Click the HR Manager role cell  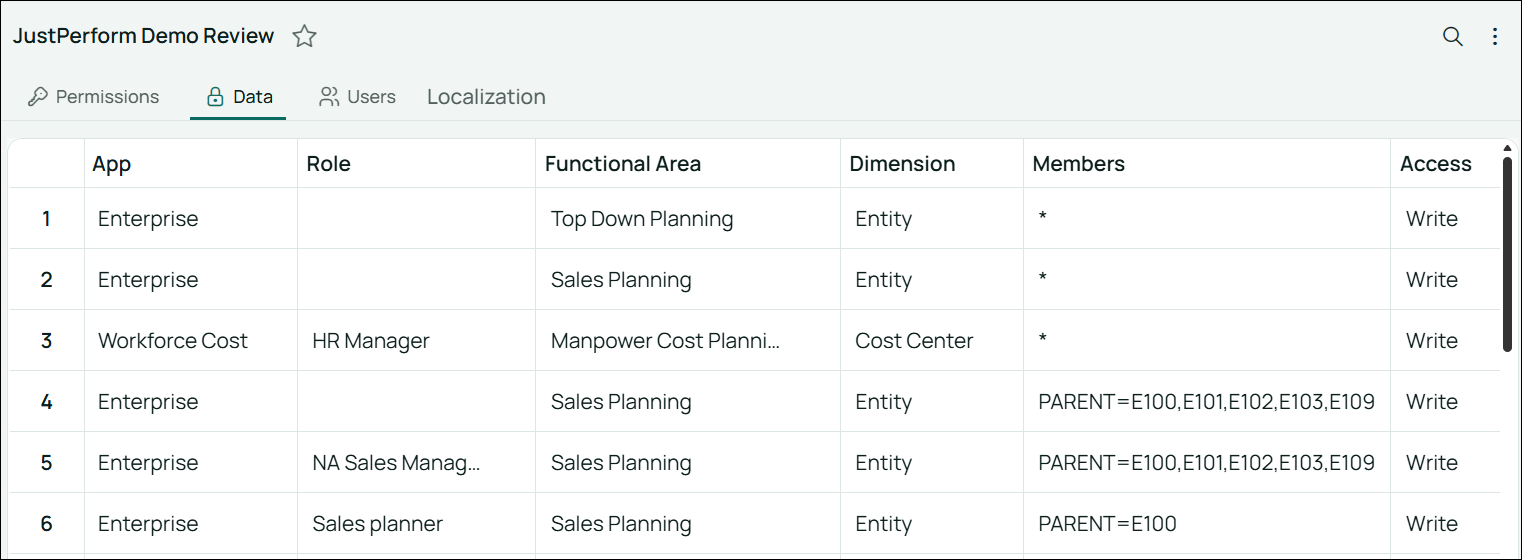[416, 340]
